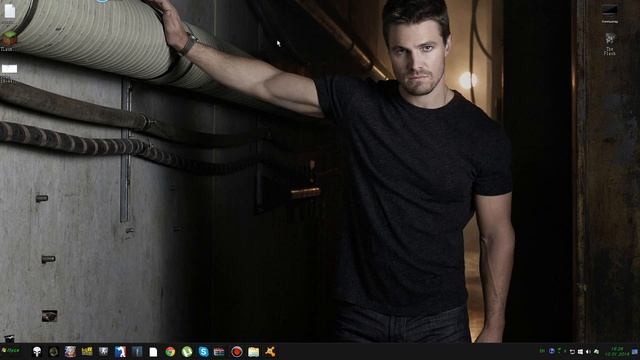Open the orange Avast taskbar icon
The width and height of the screenshot is (640, 360).
(270, 351)
